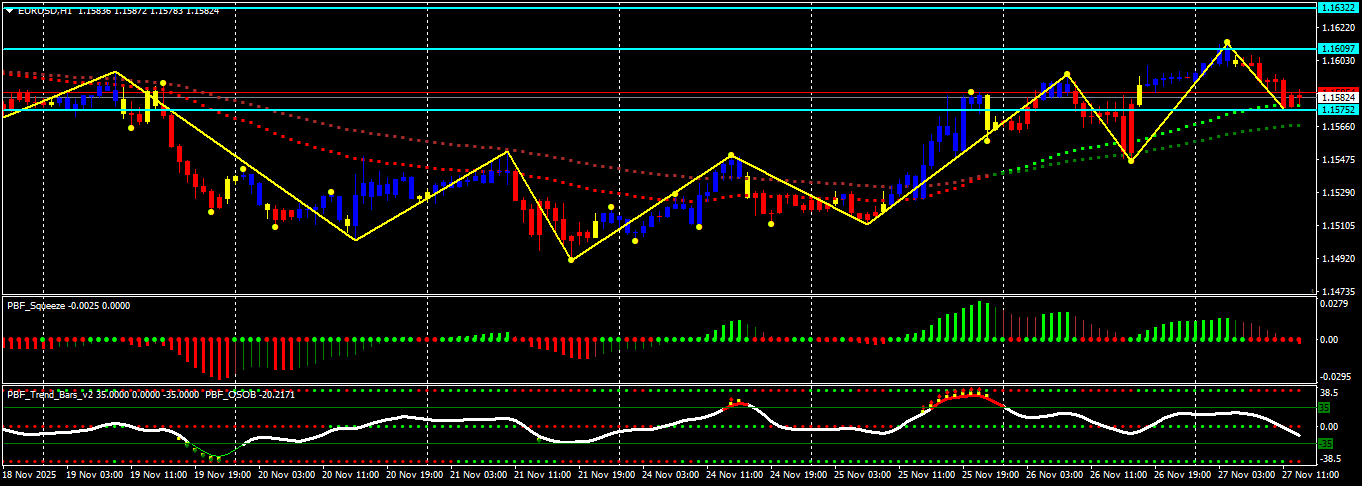Click the 24 Nov 11:00 time label

pyautogui.click(x=736, y=476)
